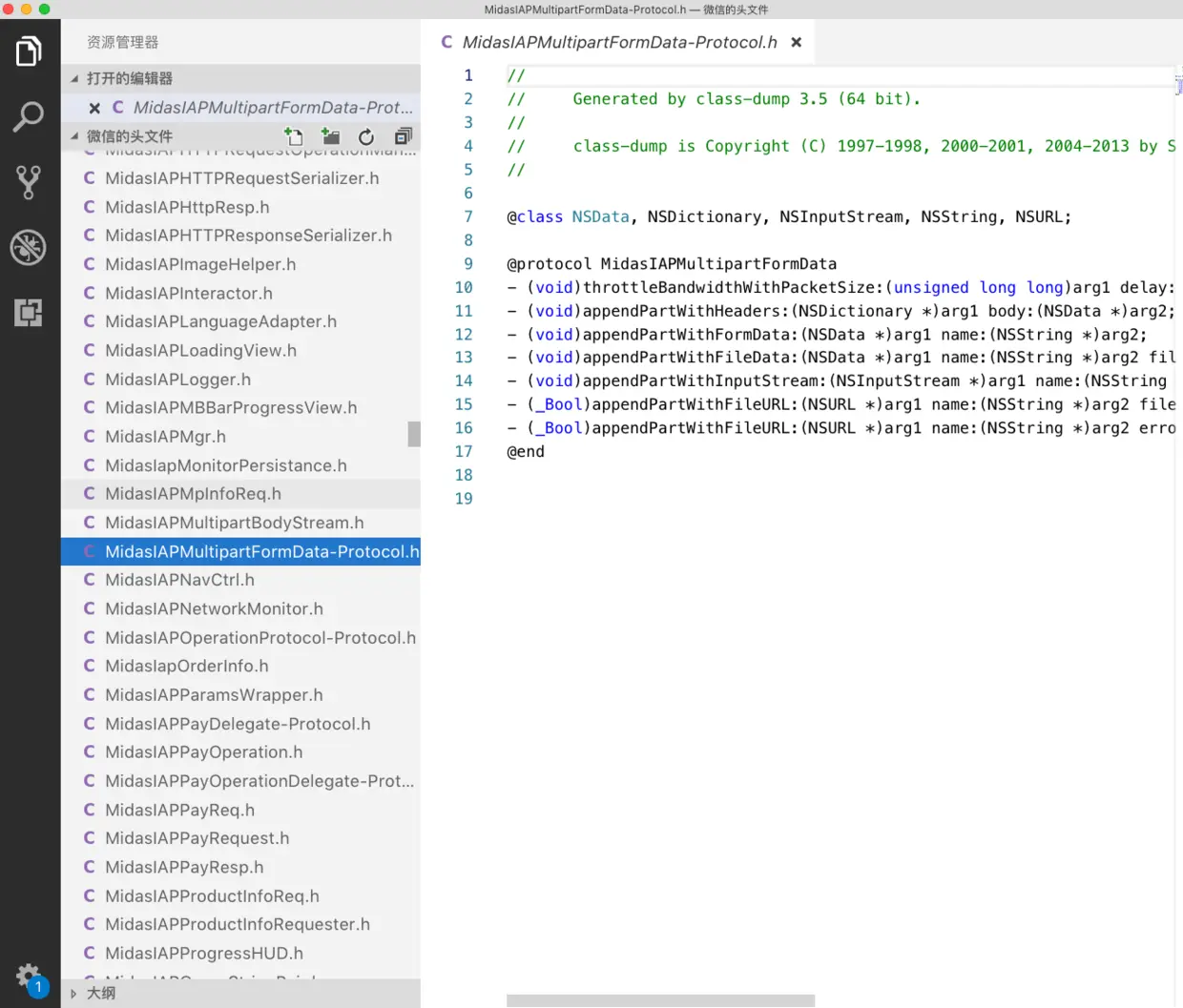Open MidasIAPPayDelegate-Protocol.h file
Screen dimensions: 1183x1008
[240, 724]
